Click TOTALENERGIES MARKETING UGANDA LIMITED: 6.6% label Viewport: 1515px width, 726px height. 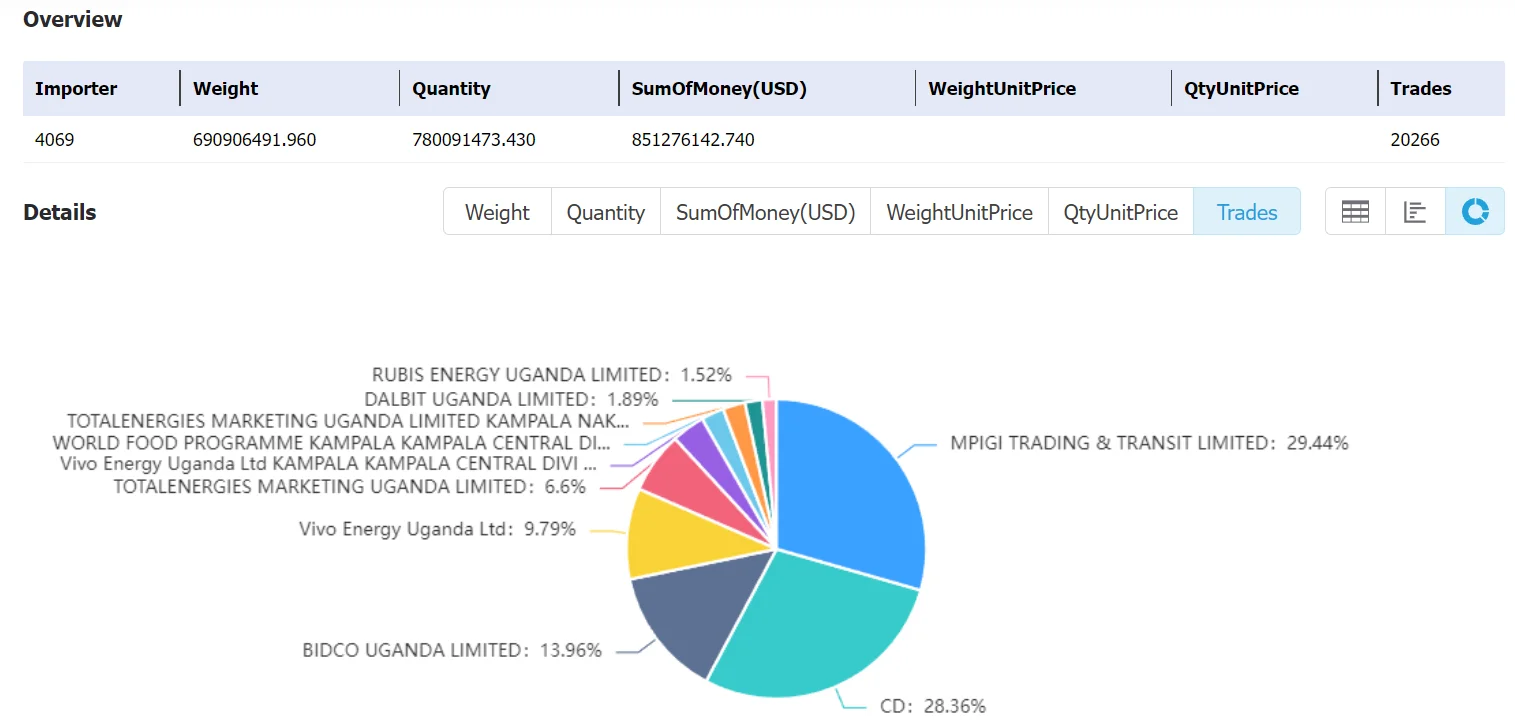[x=349, y=486]
